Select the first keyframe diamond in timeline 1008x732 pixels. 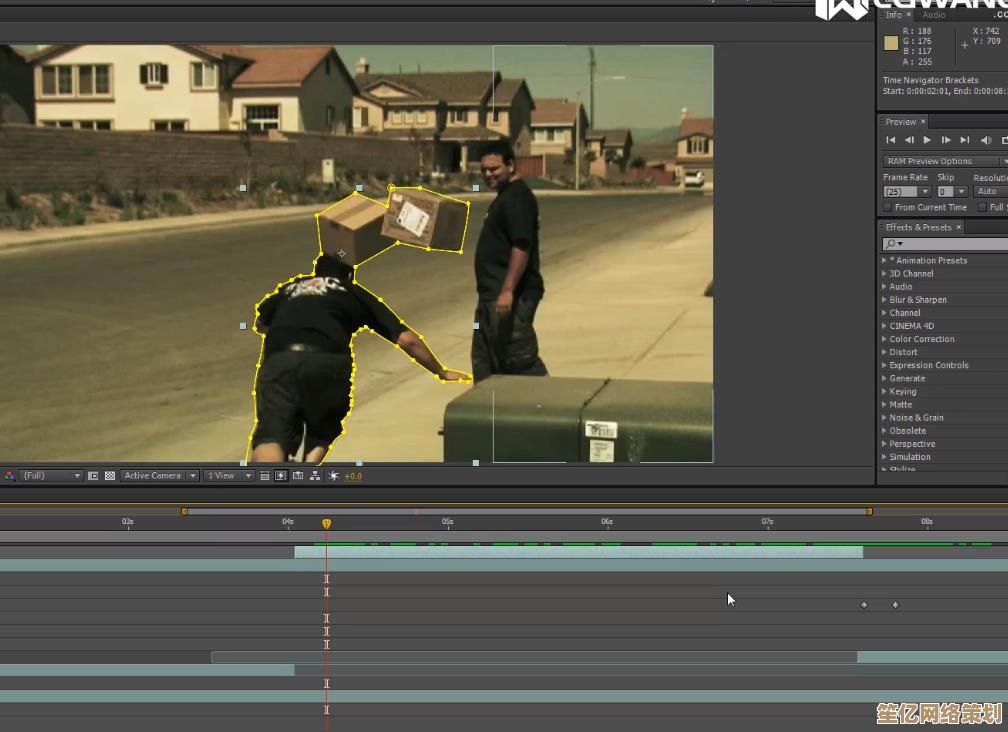pos(864,605)
